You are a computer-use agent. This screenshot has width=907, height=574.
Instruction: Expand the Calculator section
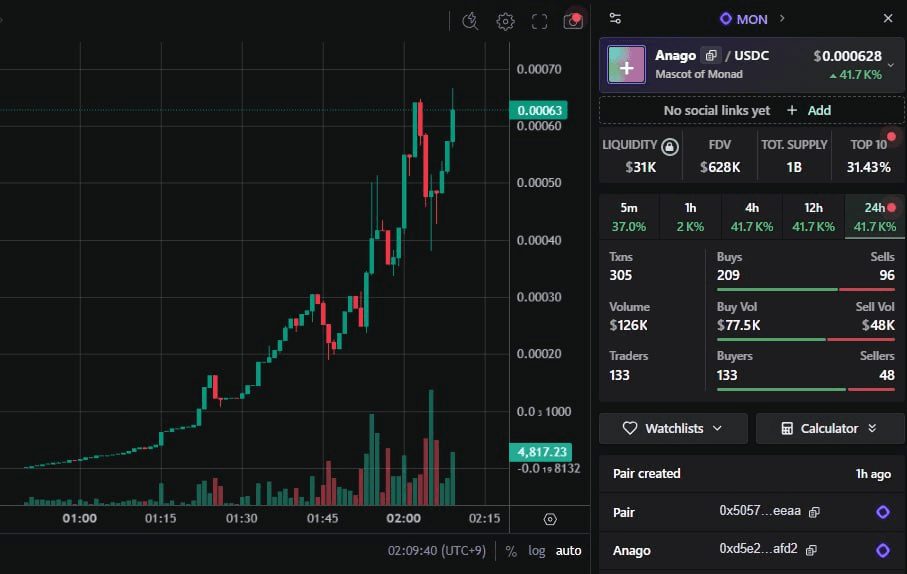(x=830, y=428)
